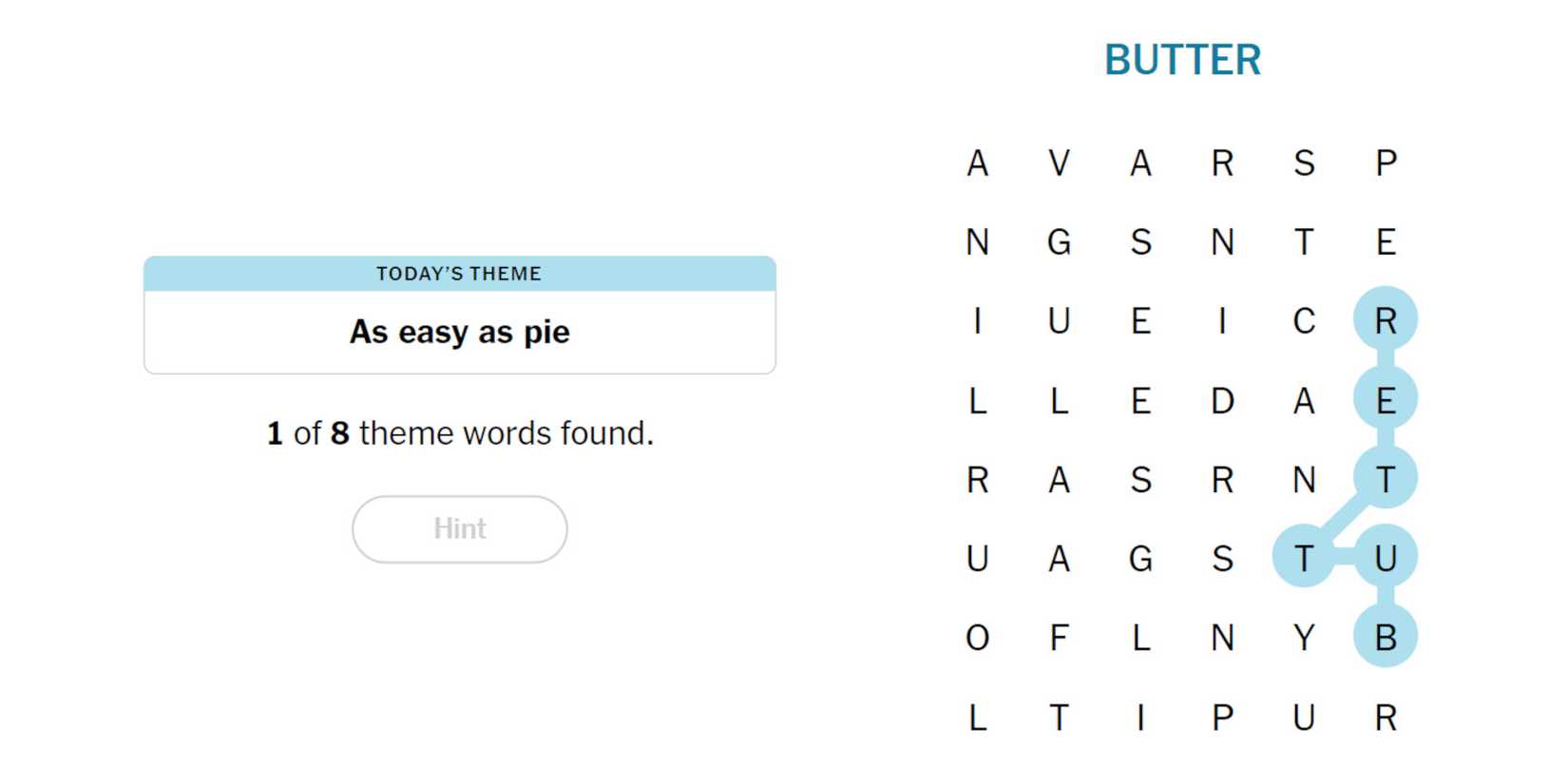The image size is (1568, 784).
Task: Tap the highlighted letter E
Action: tap(1386, 401)
